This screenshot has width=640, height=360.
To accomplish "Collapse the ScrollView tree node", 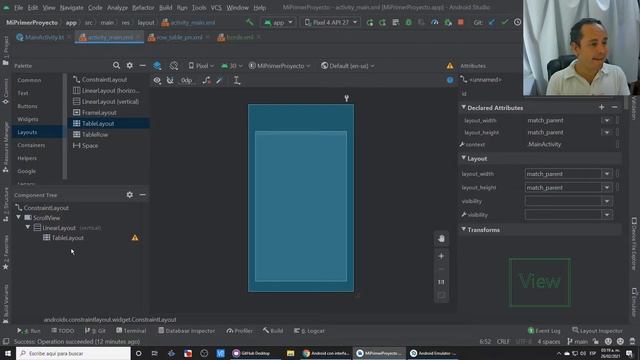I will point(19,218).
